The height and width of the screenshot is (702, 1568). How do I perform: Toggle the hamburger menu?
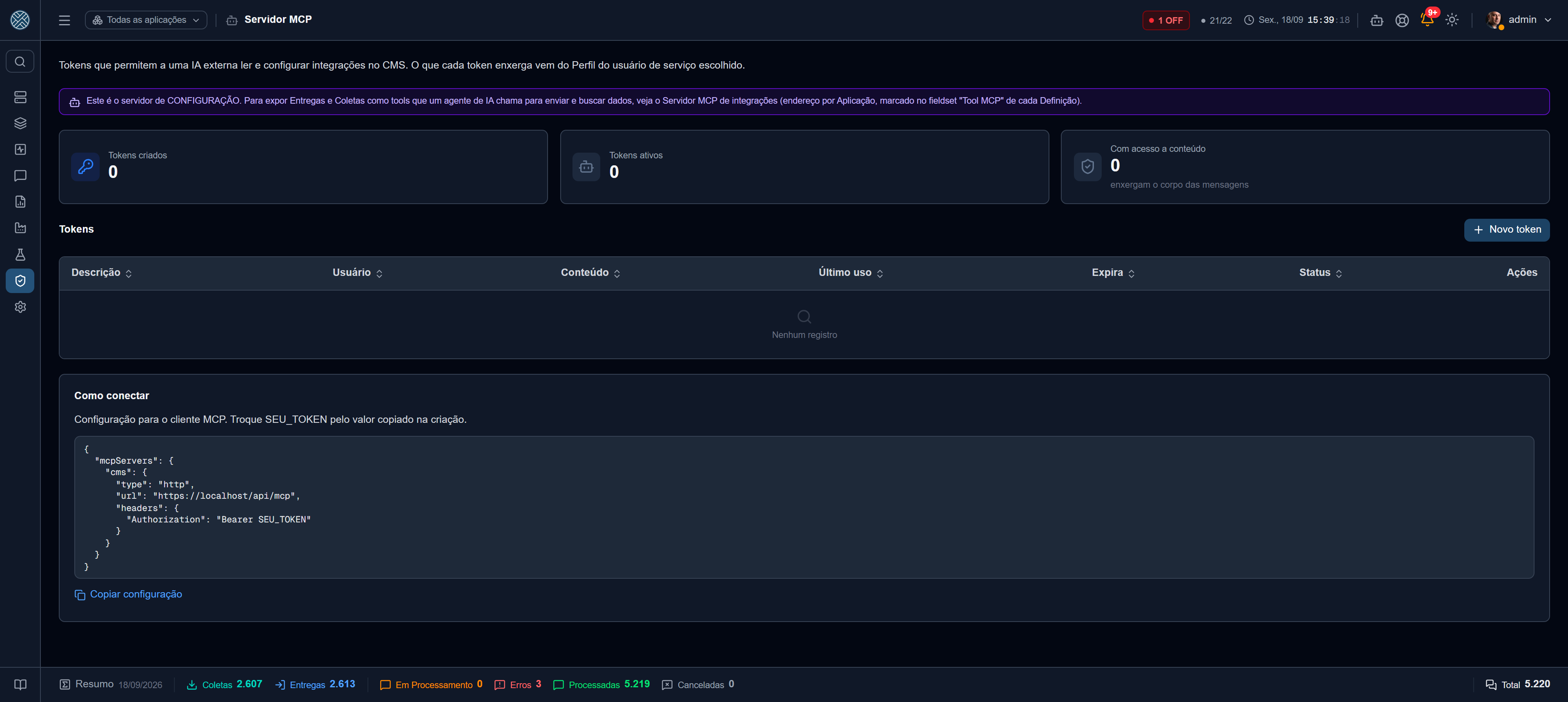(x=65, y=20)
